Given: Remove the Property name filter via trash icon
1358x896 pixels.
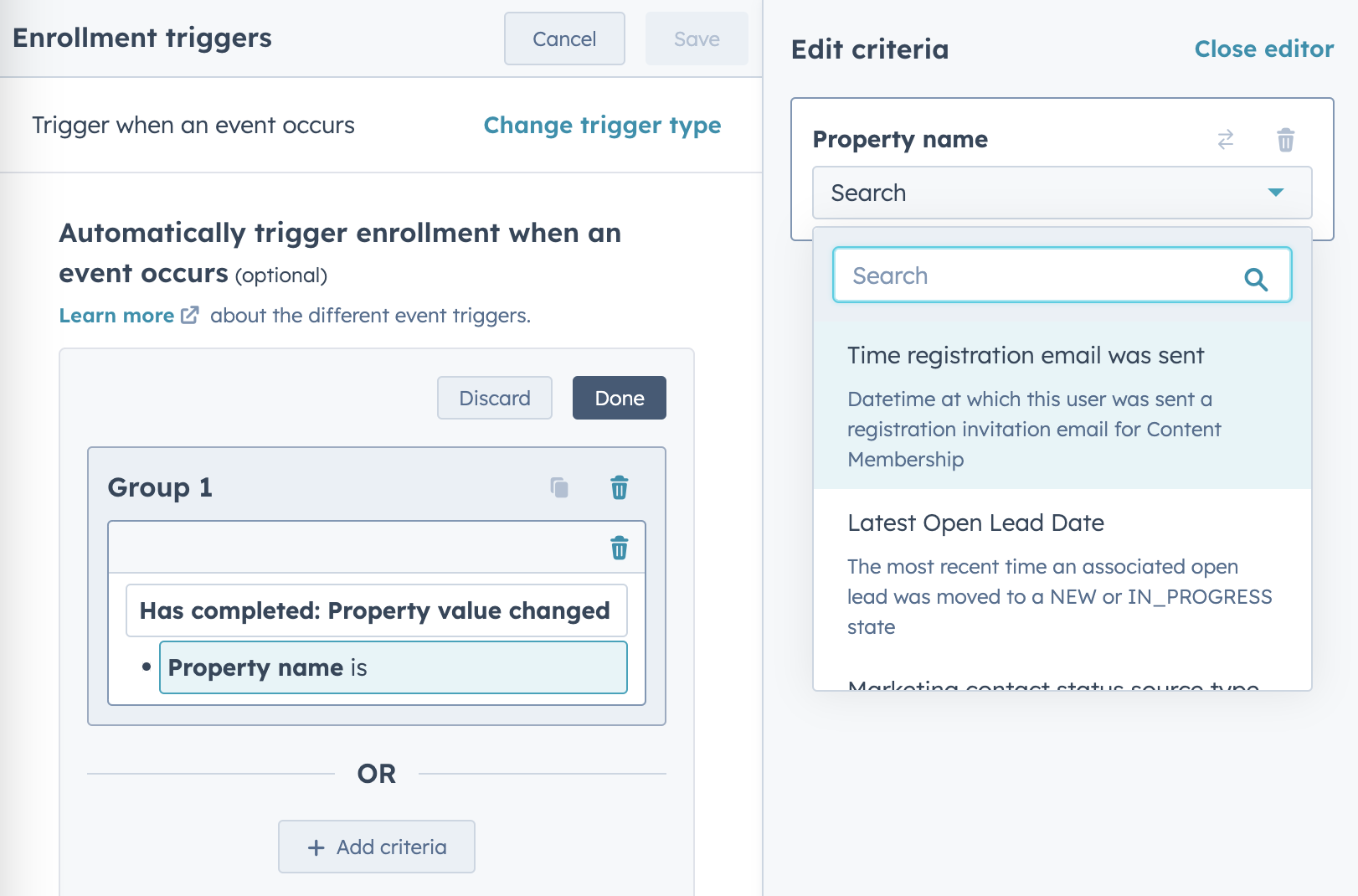Looking at the screenshot, I should (x=1286, y=140).
